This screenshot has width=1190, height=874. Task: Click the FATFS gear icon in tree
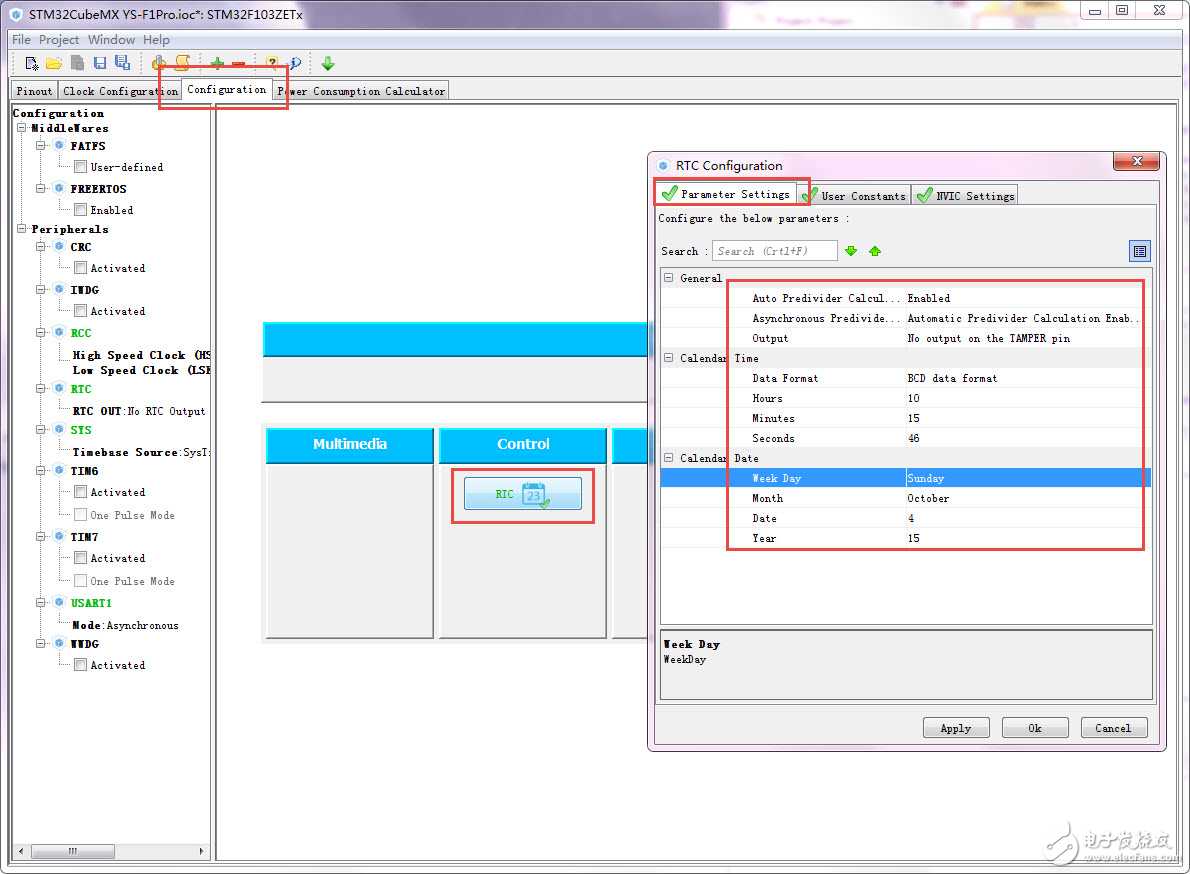click(x=59, y=145)
